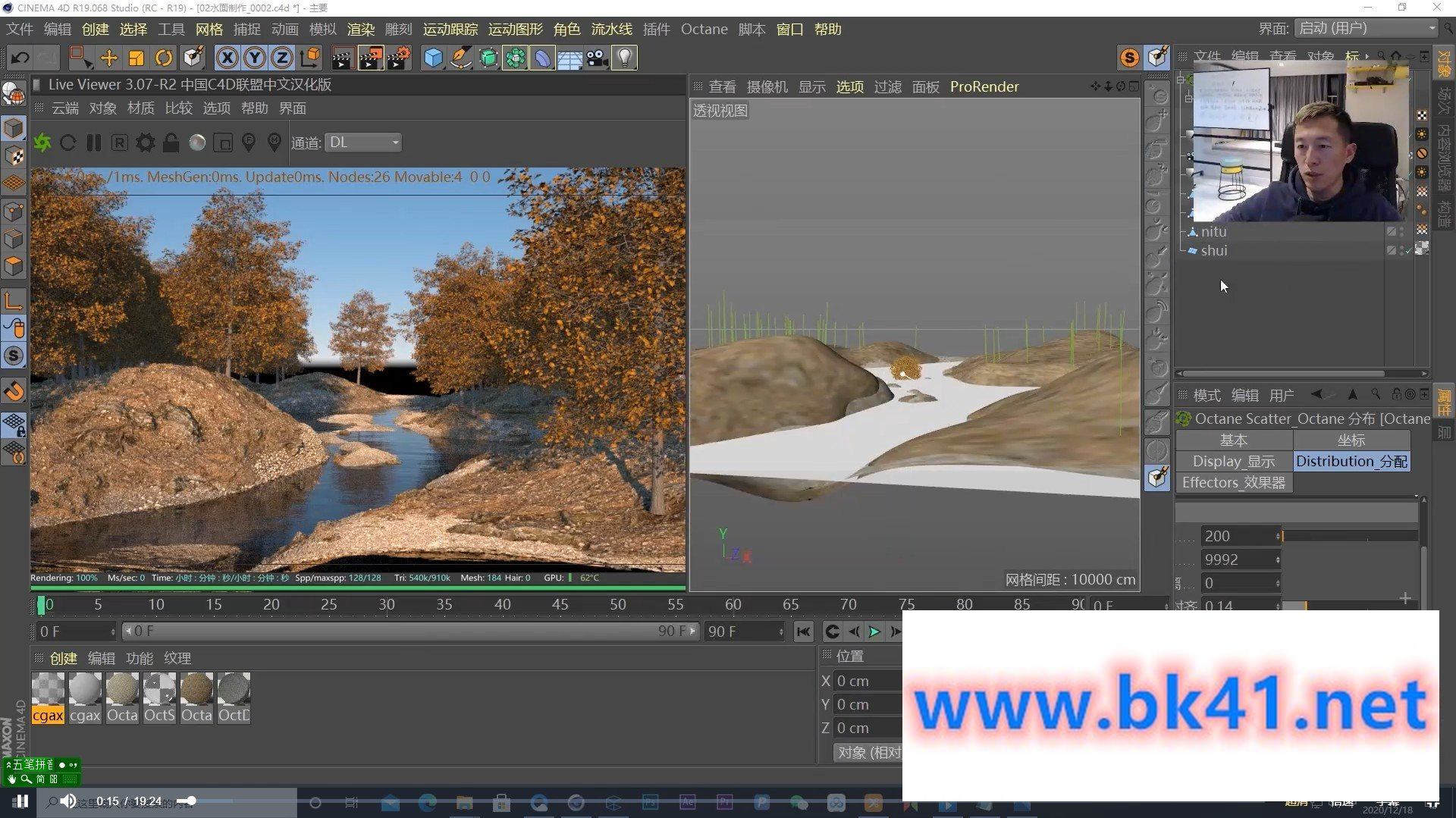Select the OctS material thumbnail
The width and height of the screenshot is (1456, 818).
(159, 698)
